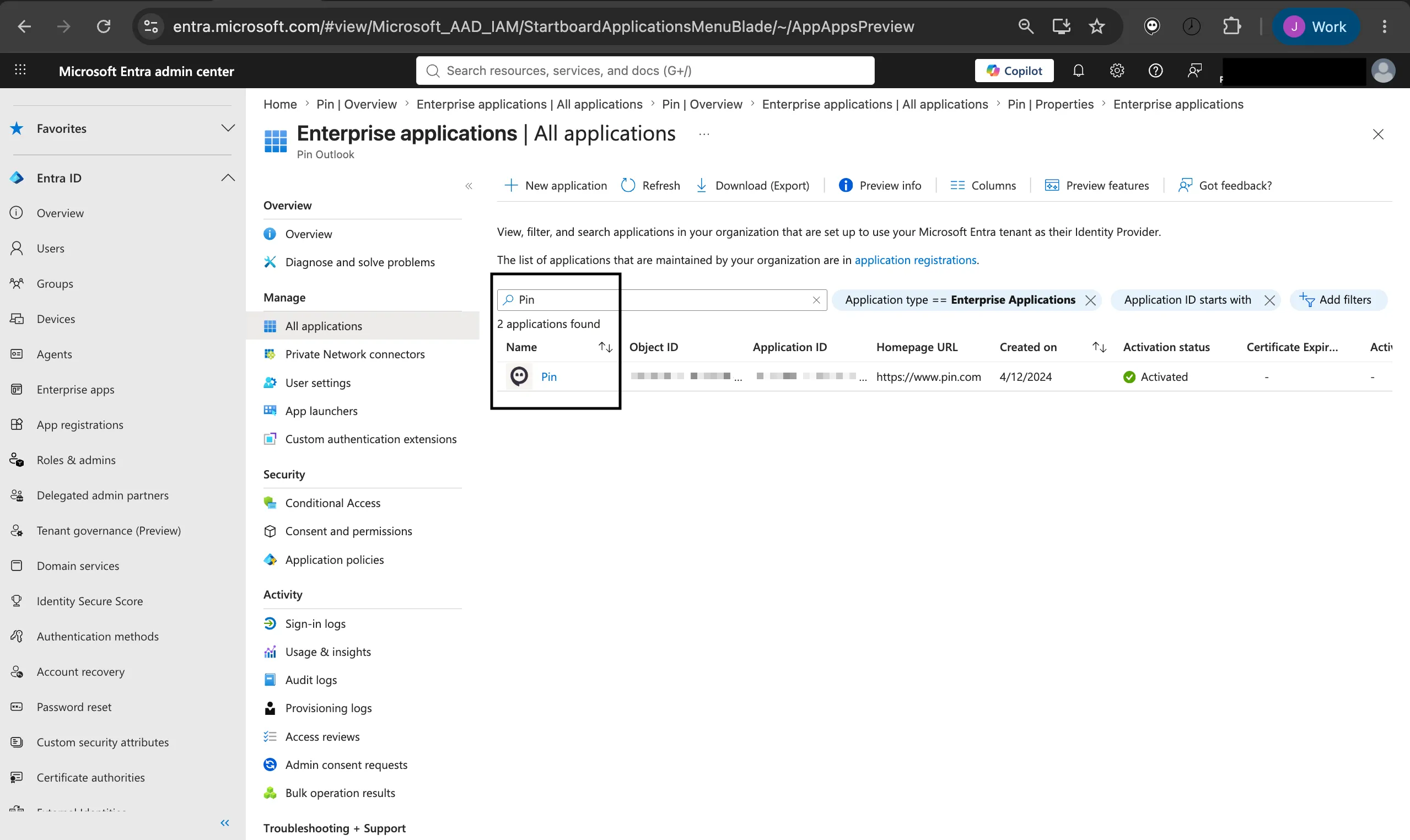Open portal settings gear

(1117, 71)
